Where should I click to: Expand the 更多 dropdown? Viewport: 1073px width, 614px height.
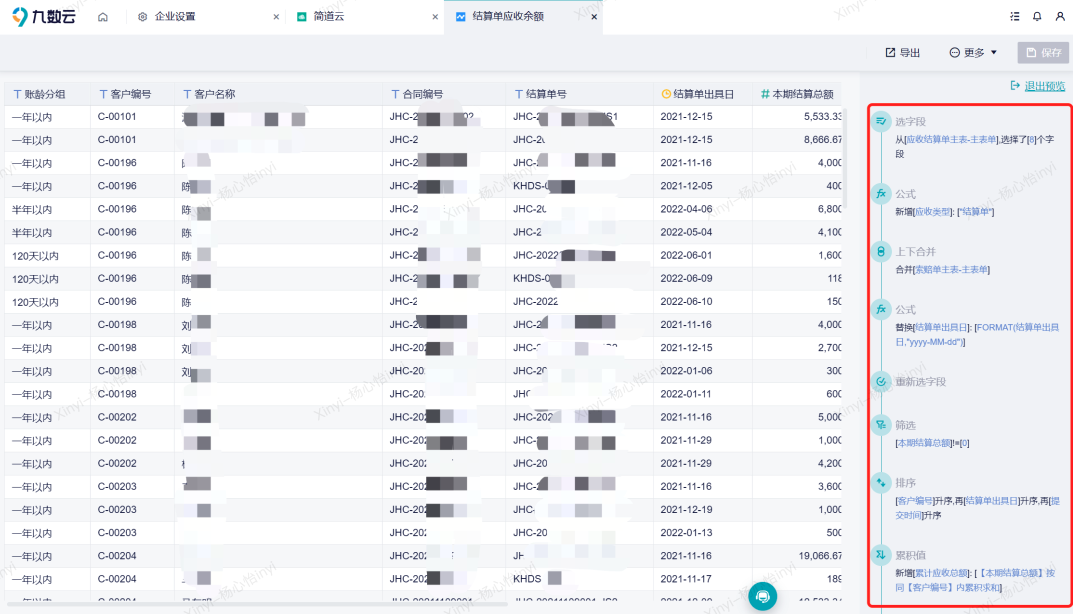(973, 53)
